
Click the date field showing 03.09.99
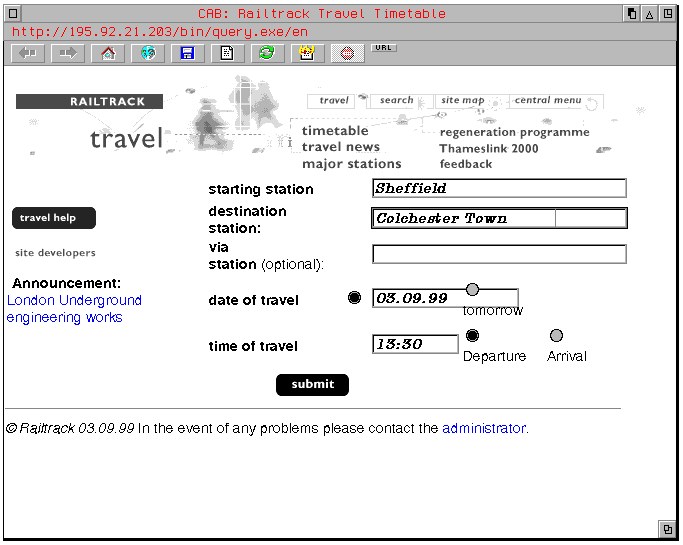(445, 298)
